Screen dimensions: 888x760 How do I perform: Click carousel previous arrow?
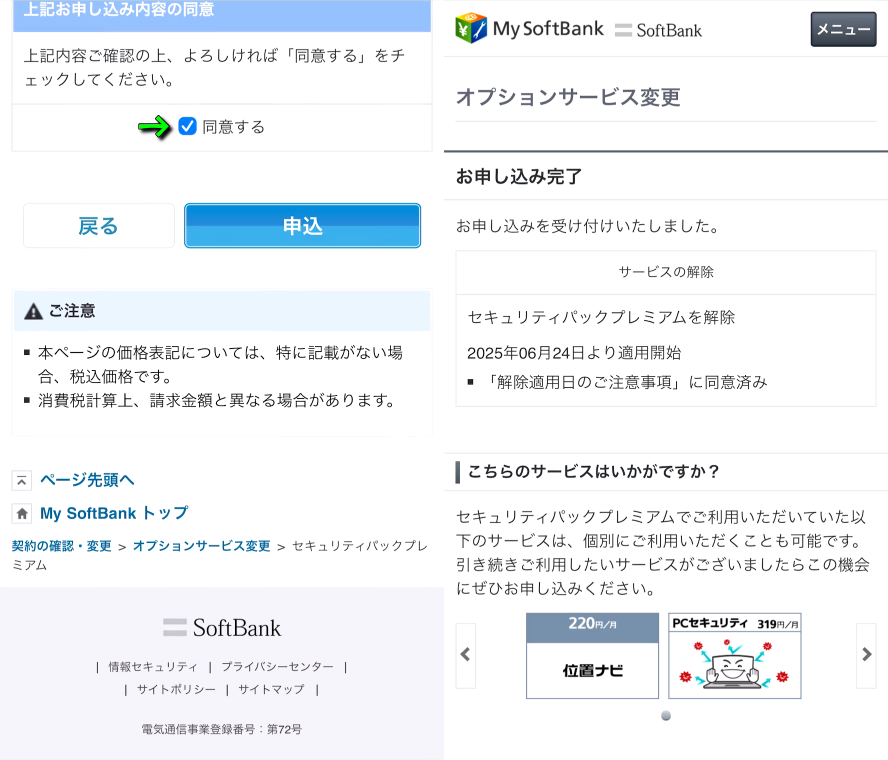coord(466,655)
